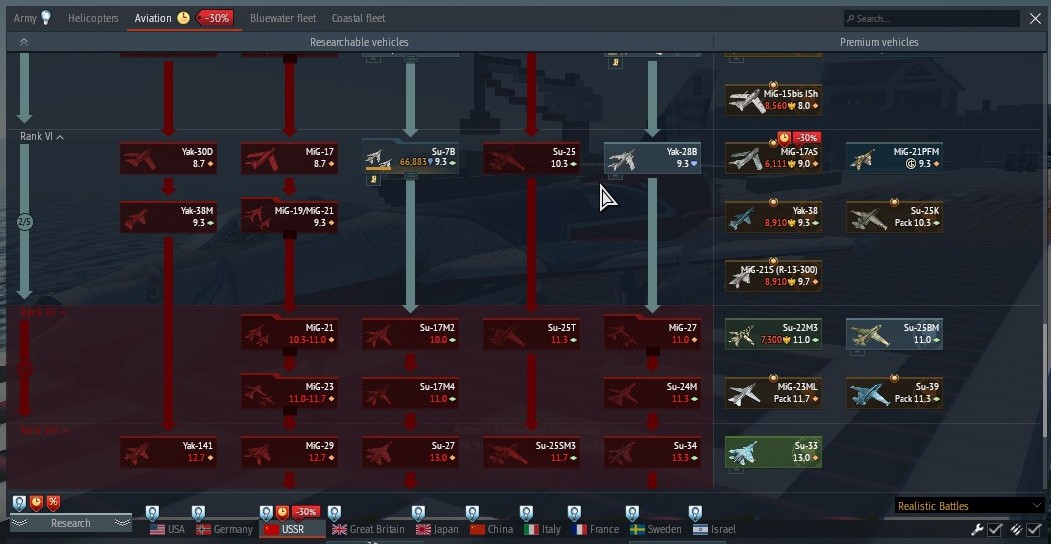This screenshot has width=1051, height=544.
Task: Collapse the Rank VIII section
Action: click(x=45, y=431)
